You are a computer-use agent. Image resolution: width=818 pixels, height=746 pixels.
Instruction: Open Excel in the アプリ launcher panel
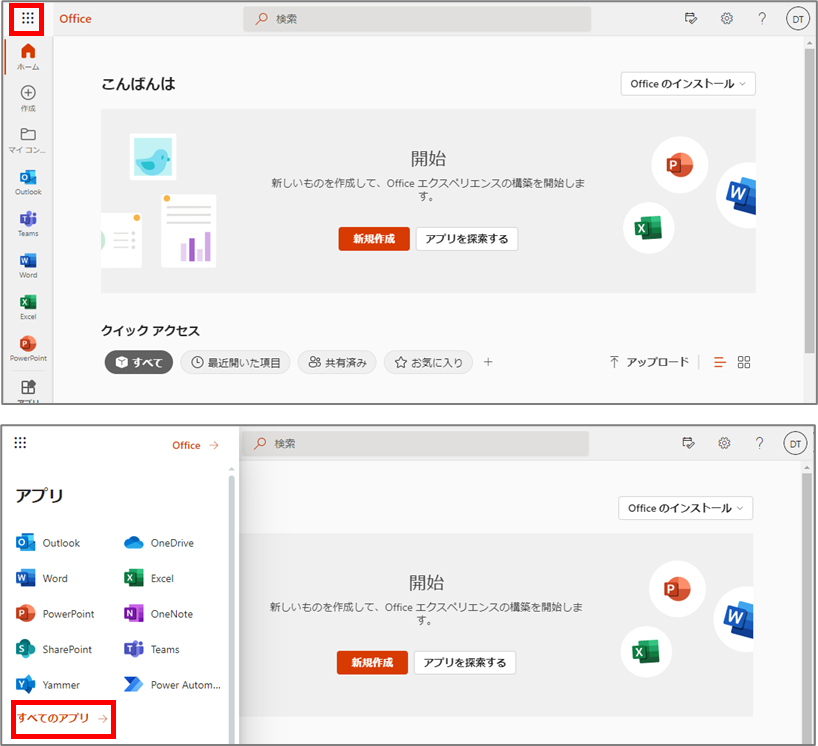tap(149, 578)
